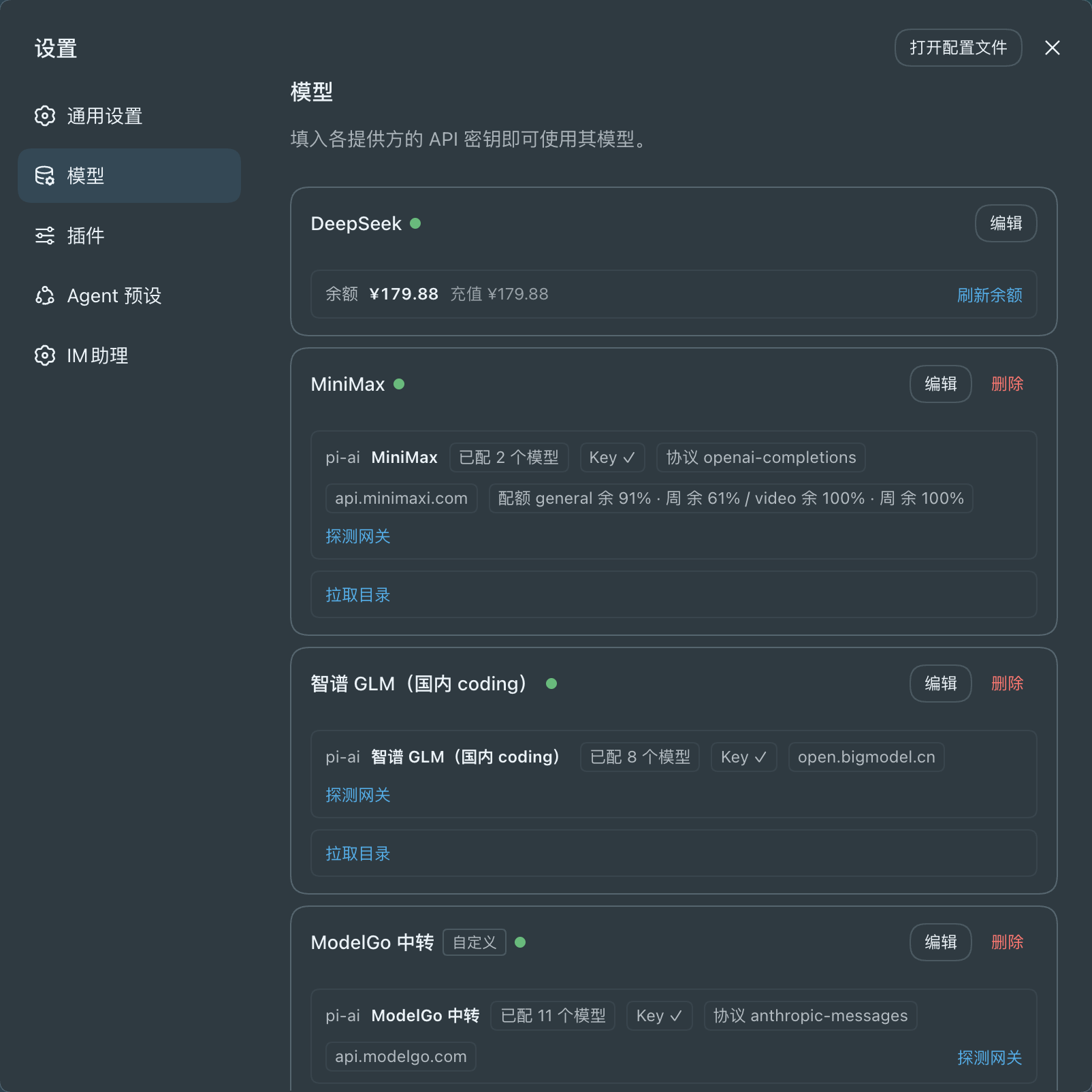Delete the ModelGo 中转 provider
This screenshot has width=1092, height=1092.
pos(1007,942)
